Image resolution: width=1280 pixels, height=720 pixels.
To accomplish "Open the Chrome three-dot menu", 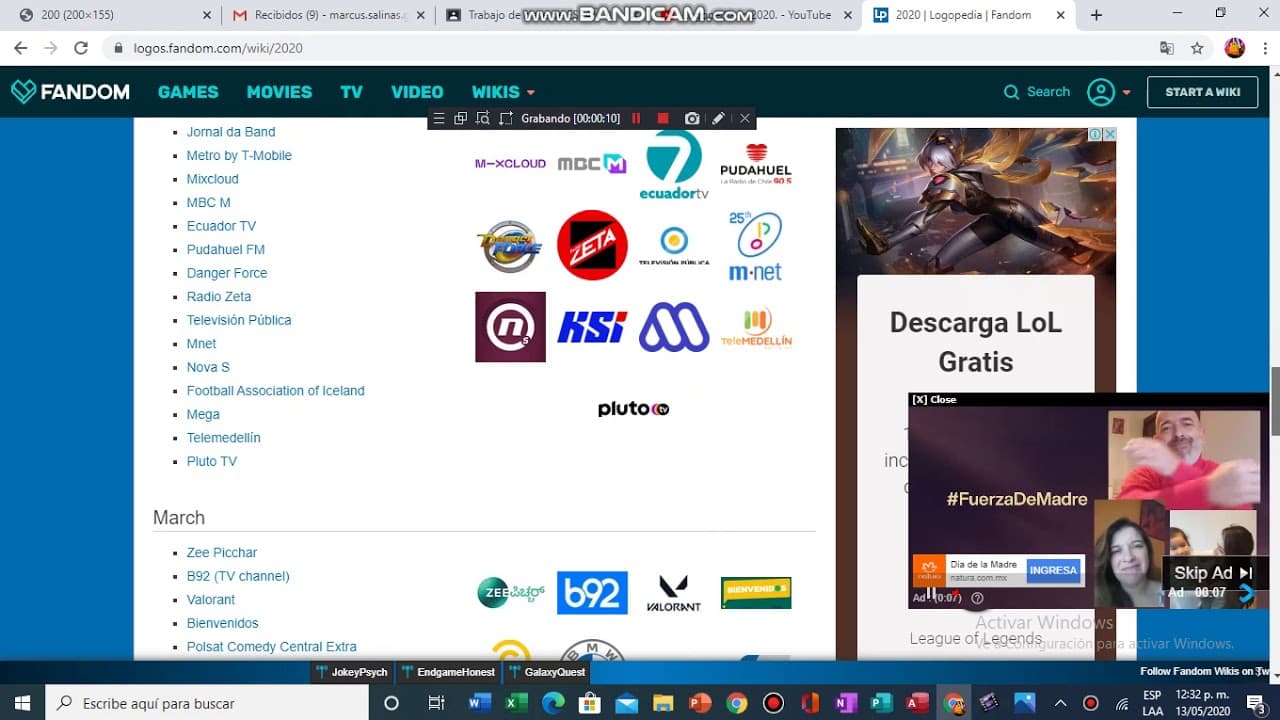I will coord(1264,48).
